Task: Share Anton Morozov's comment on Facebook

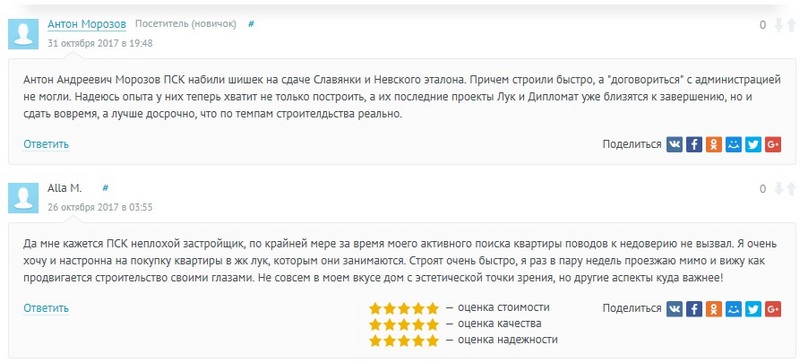Action: coord(694,144)
